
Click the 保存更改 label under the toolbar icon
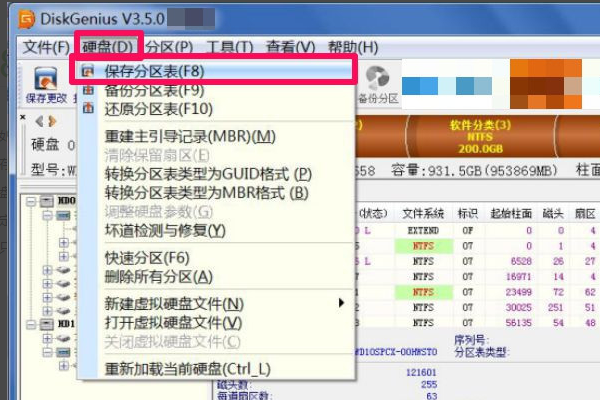(x=46, y=98)
